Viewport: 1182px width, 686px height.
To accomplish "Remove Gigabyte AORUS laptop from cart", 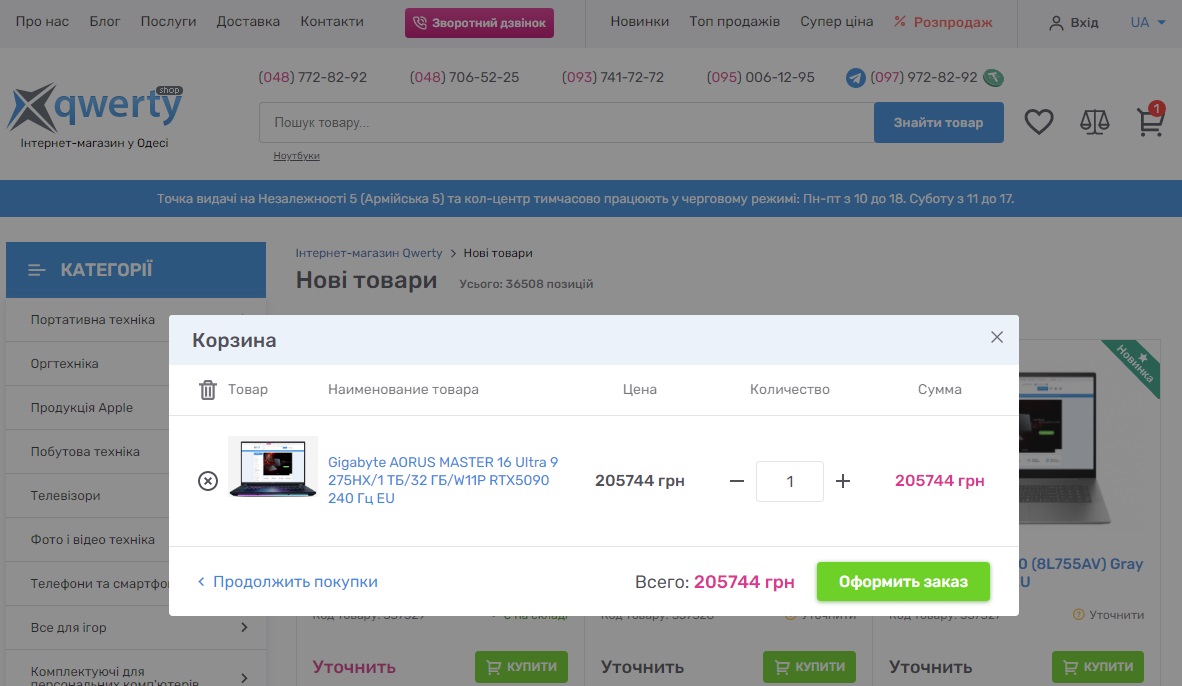I will tap(207, 481).
